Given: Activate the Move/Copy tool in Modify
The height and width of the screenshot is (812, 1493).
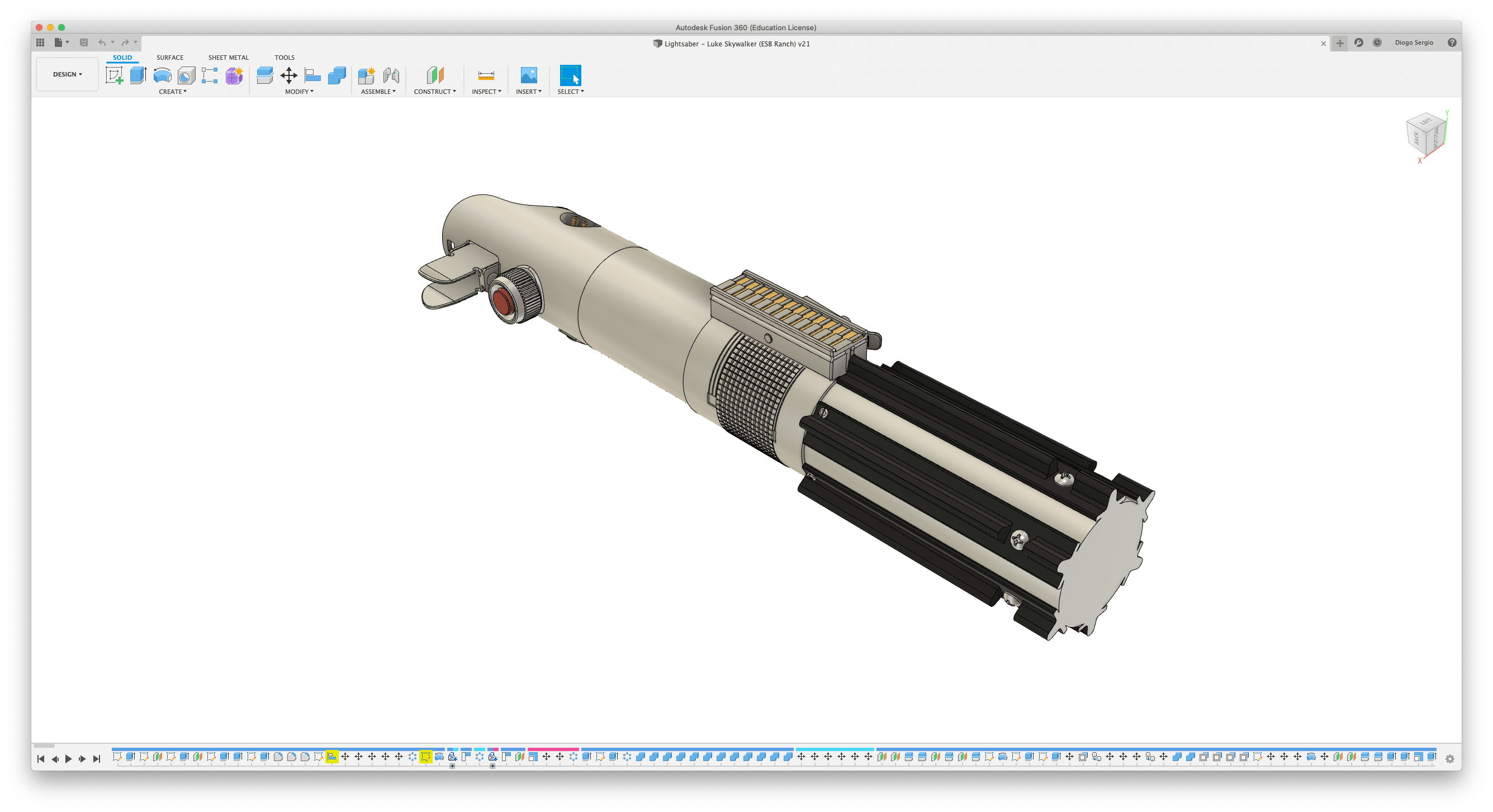Looking at the screenshot, I should [288, 75].
